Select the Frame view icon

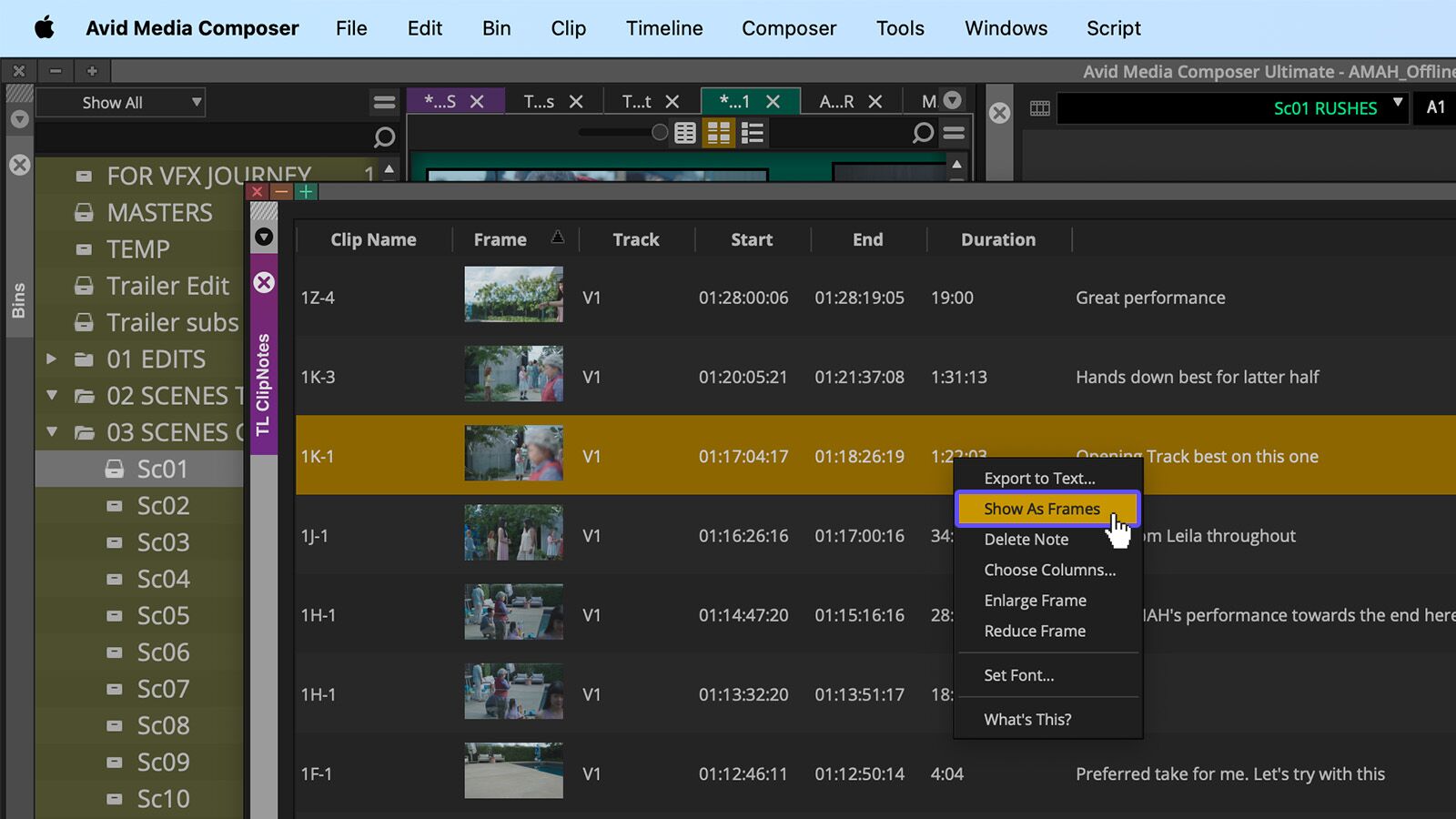(x=718, y=133)
